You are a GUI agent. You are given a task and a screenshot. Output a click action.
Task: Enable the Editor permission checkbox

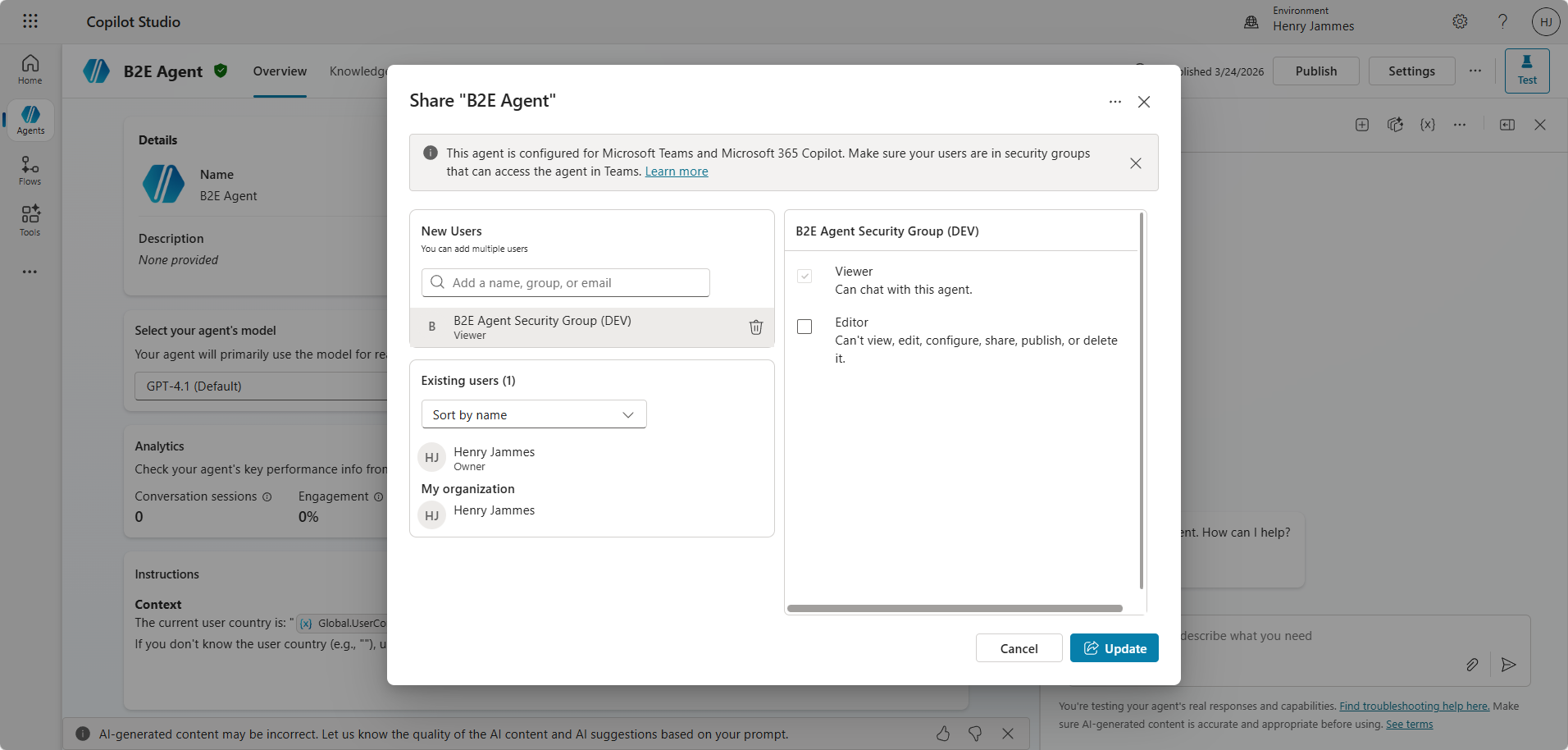[x=805, y=327]
